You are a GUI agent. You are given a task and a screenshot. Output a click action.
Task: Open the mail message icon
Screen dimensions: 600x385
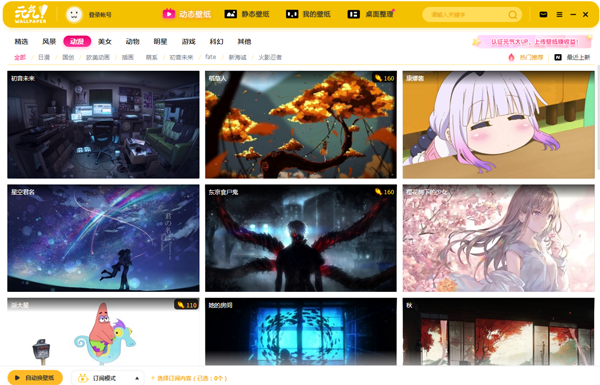pos(543,15)
